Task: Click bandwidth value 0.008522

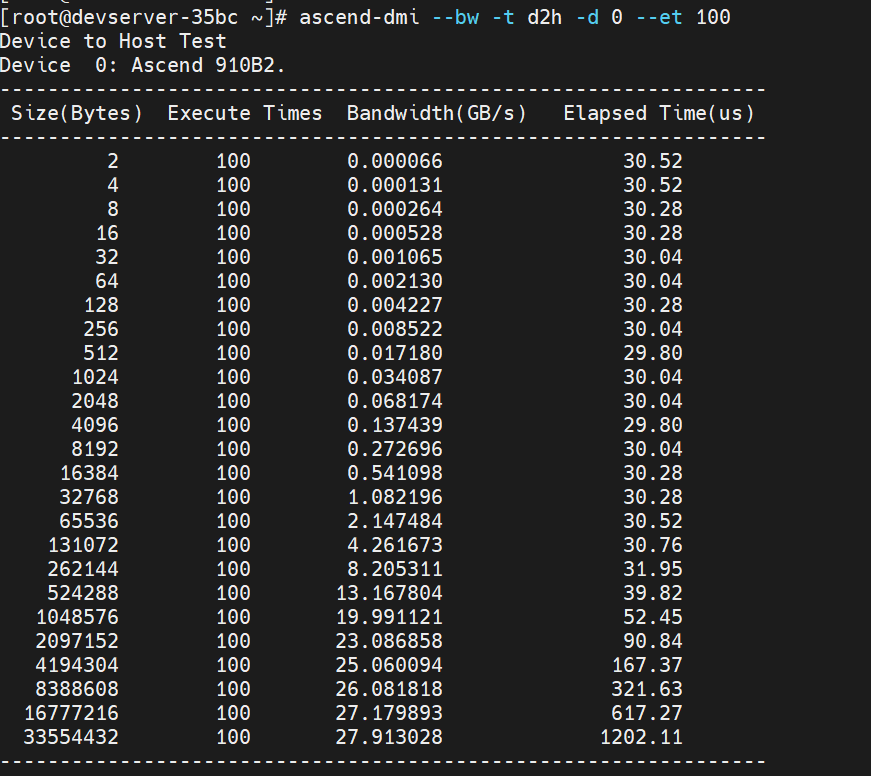Action: (x=395, y=329)
